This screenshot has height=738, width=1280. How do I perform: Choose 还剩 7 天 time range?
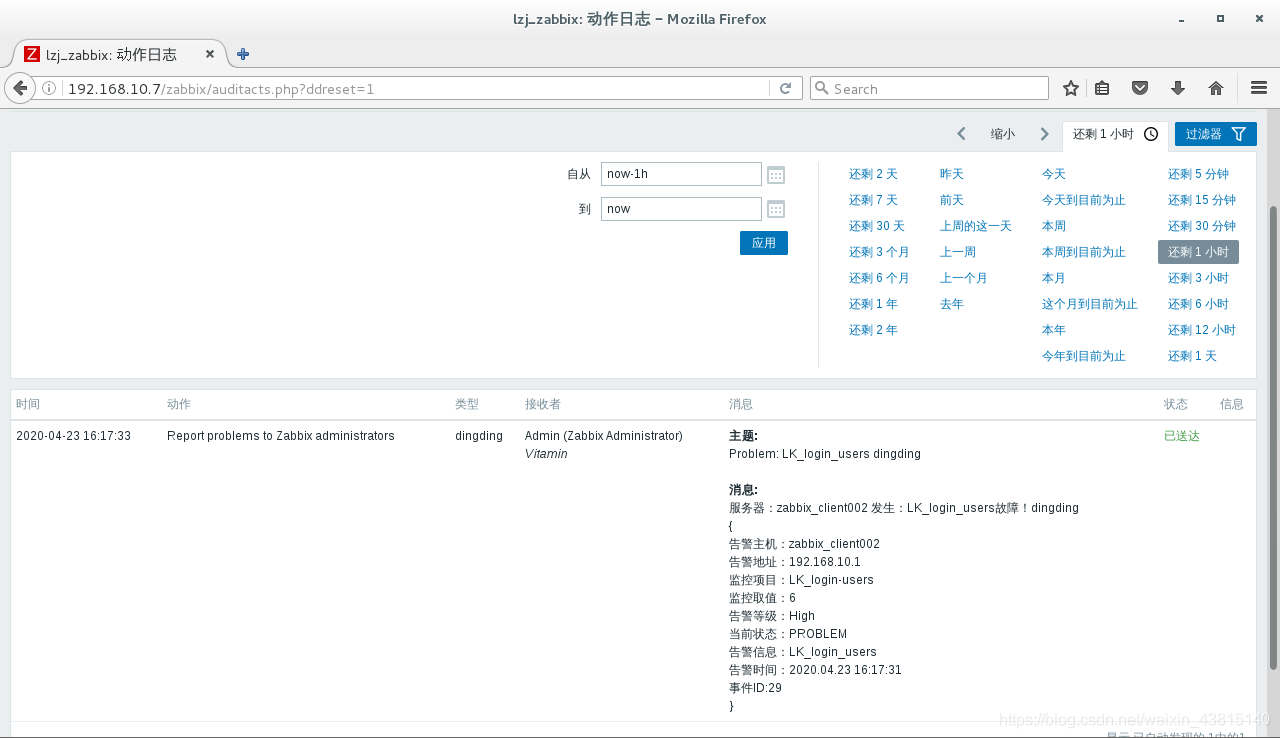click(x=873, y=200)
